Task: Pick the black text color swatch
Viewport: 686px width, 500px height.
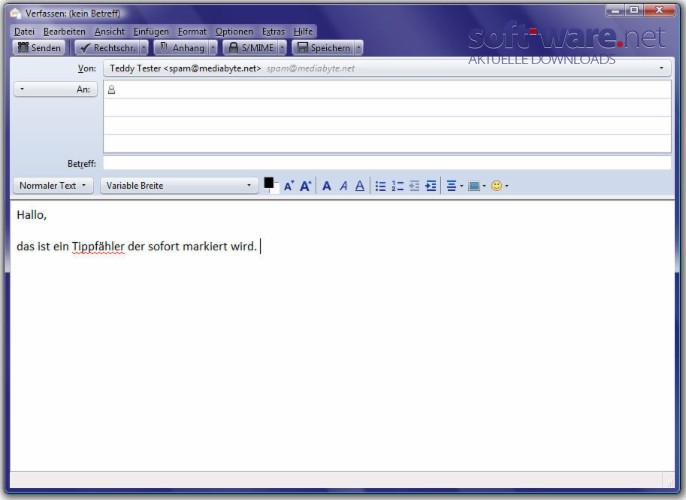Action: [x=269, y=182]
